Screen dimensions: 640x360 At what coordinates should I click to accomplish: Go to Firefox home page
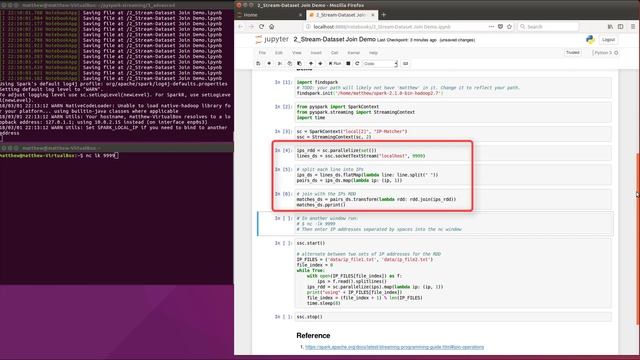(271, 27)
